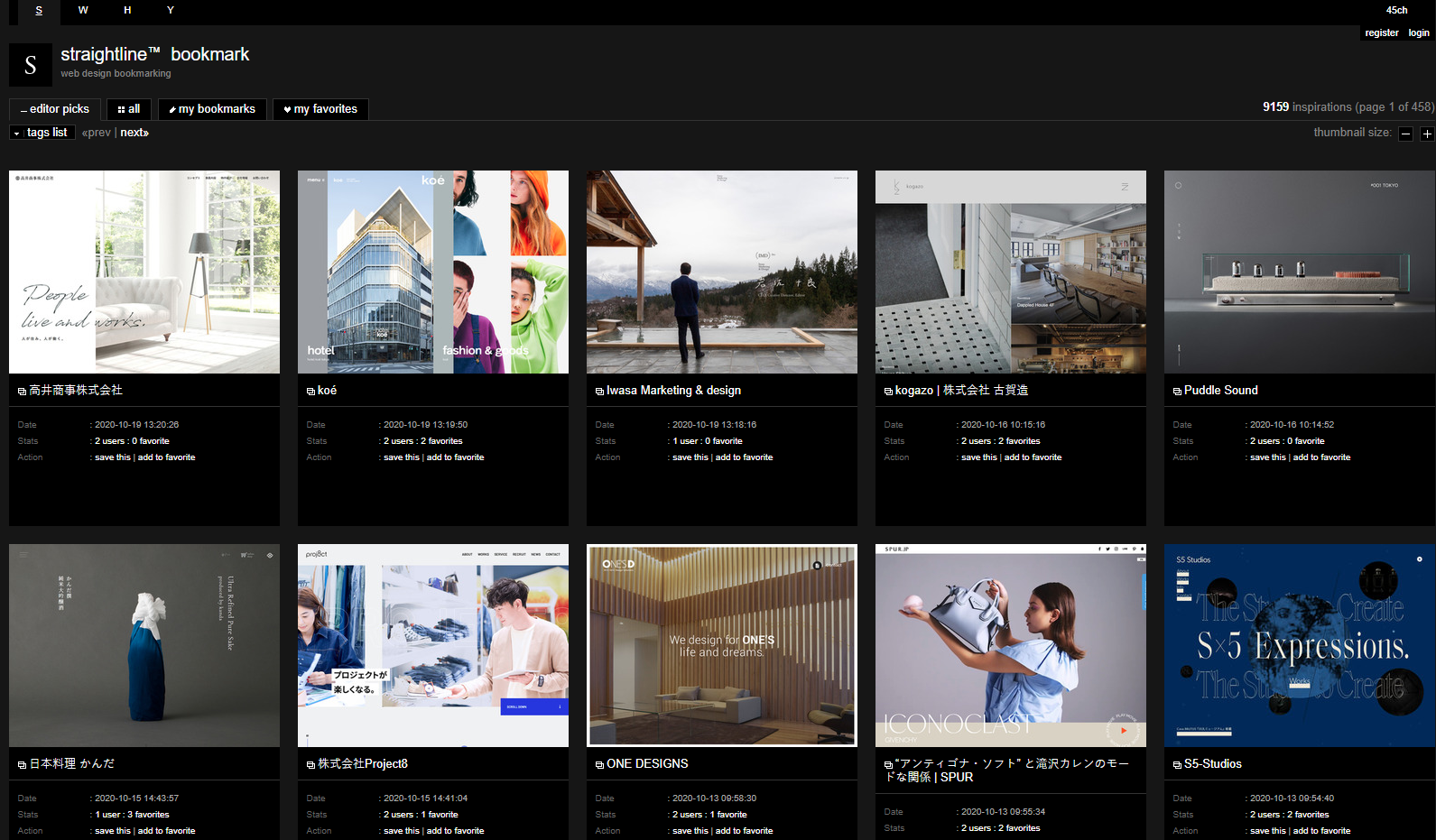Open the 高井商事株式会社 thumbnail
The height and width of the screenshot is (840, 1436).
(x=144, y=272)
